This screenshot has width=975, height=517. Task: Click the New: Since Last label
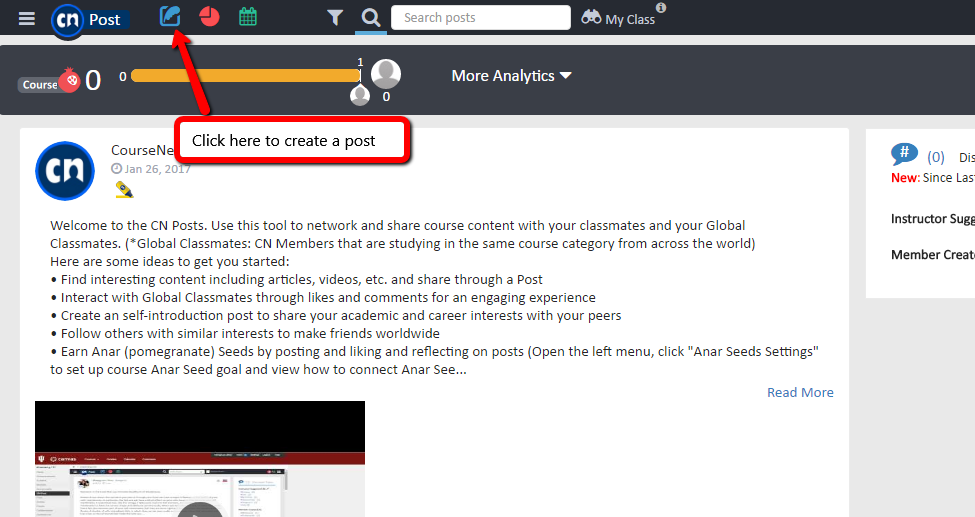tap(933, 178)
